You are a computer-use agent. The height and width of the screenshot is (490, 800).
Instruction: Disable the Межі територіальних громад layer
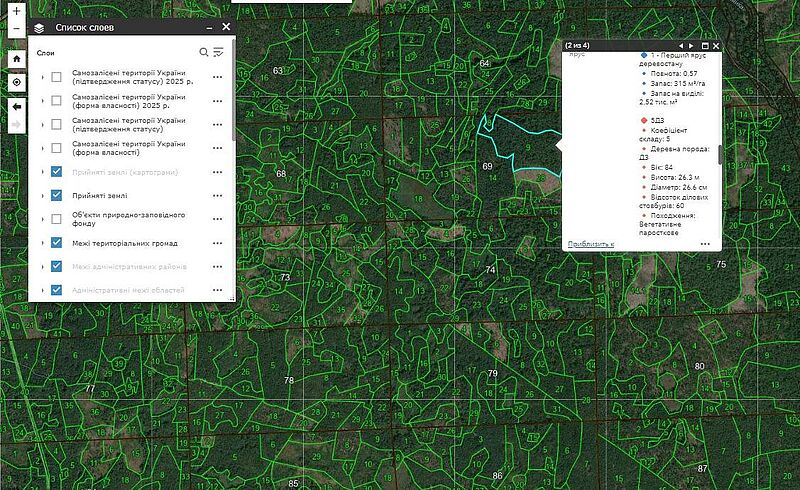[x=57, y=243]
